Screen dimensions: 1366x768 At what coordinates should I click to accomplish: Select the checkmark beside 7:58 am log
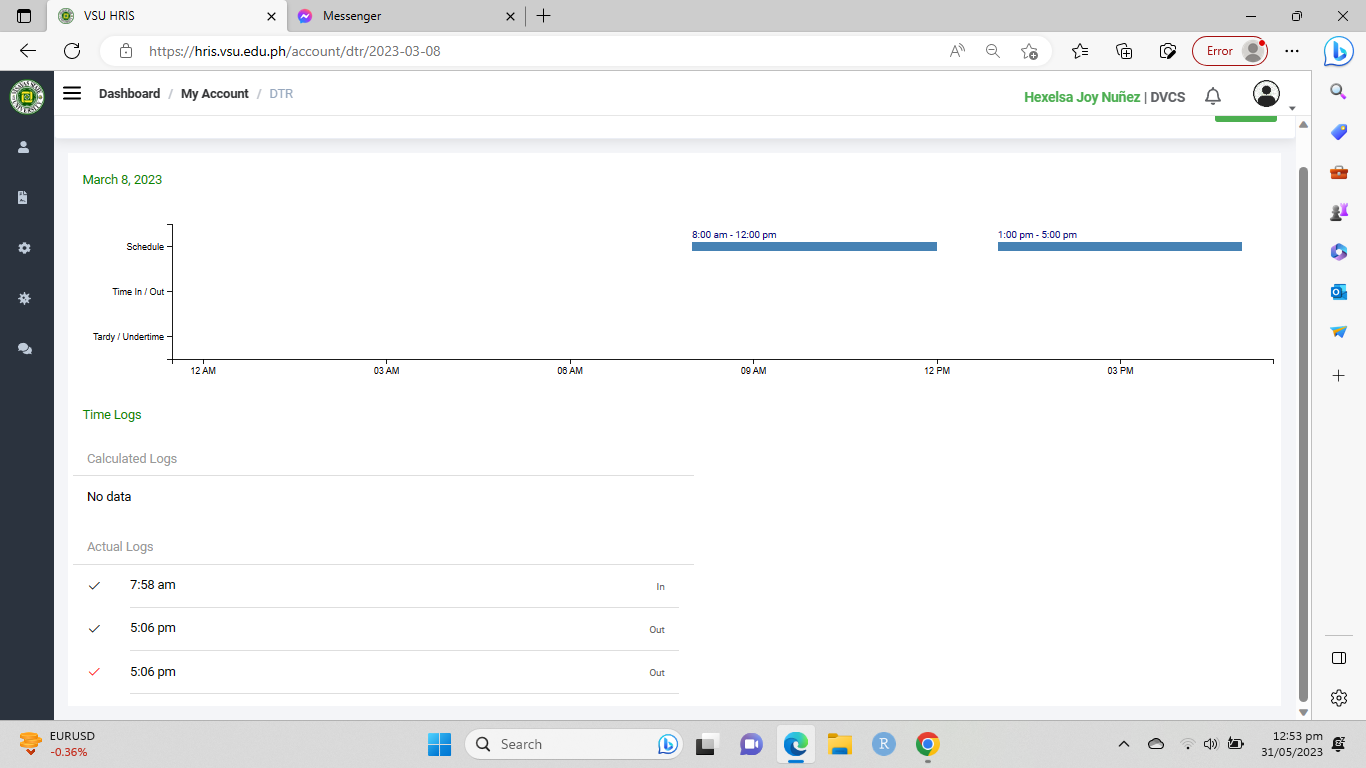point(95,586)
